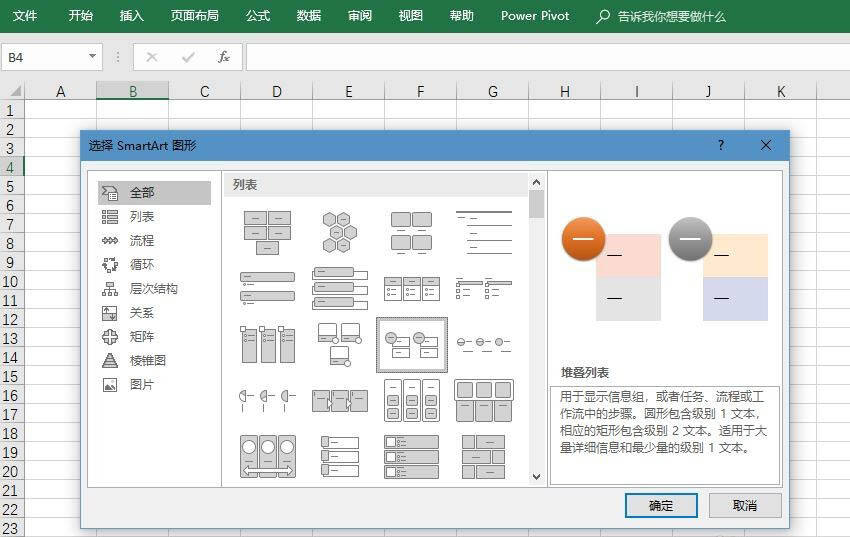
Task: Choose the 循环 cycle category icon
Action: (110, 265)
